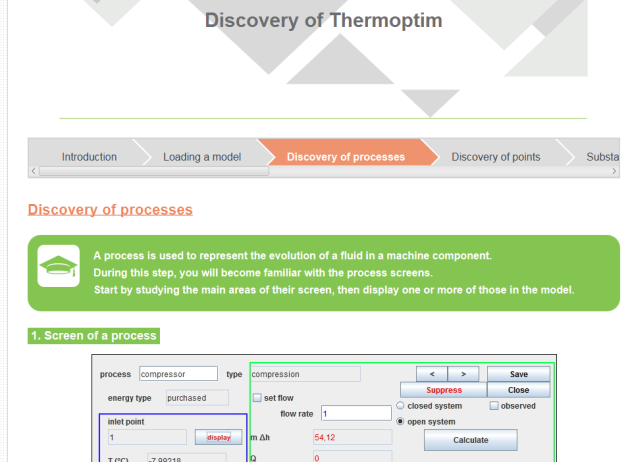Click the Save button
The width and height of the screenshot is (630, 462).
coord(519,374)
